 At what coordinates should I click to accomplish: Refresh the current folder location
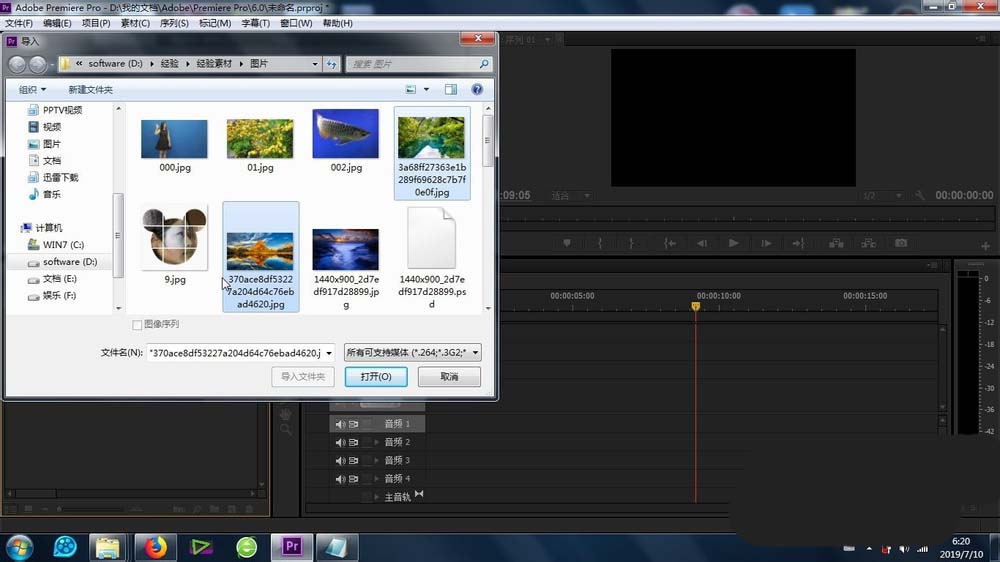(x=332, y=64)
